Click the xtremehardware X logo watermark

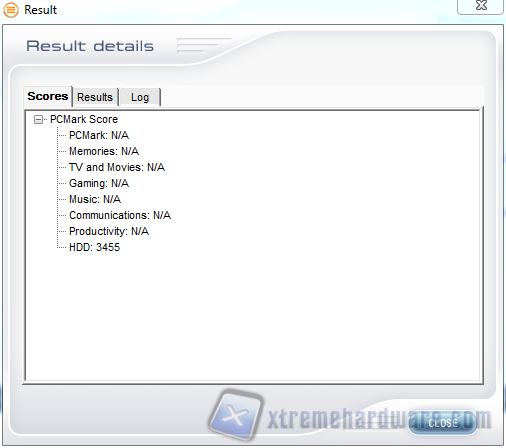[236, 415]
